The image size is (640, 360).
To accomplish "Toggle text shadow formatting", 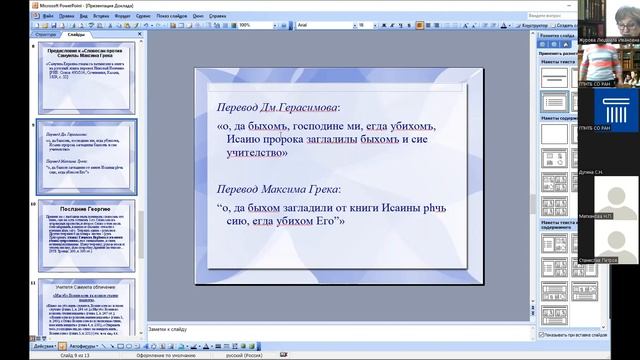I will (409, 25).
